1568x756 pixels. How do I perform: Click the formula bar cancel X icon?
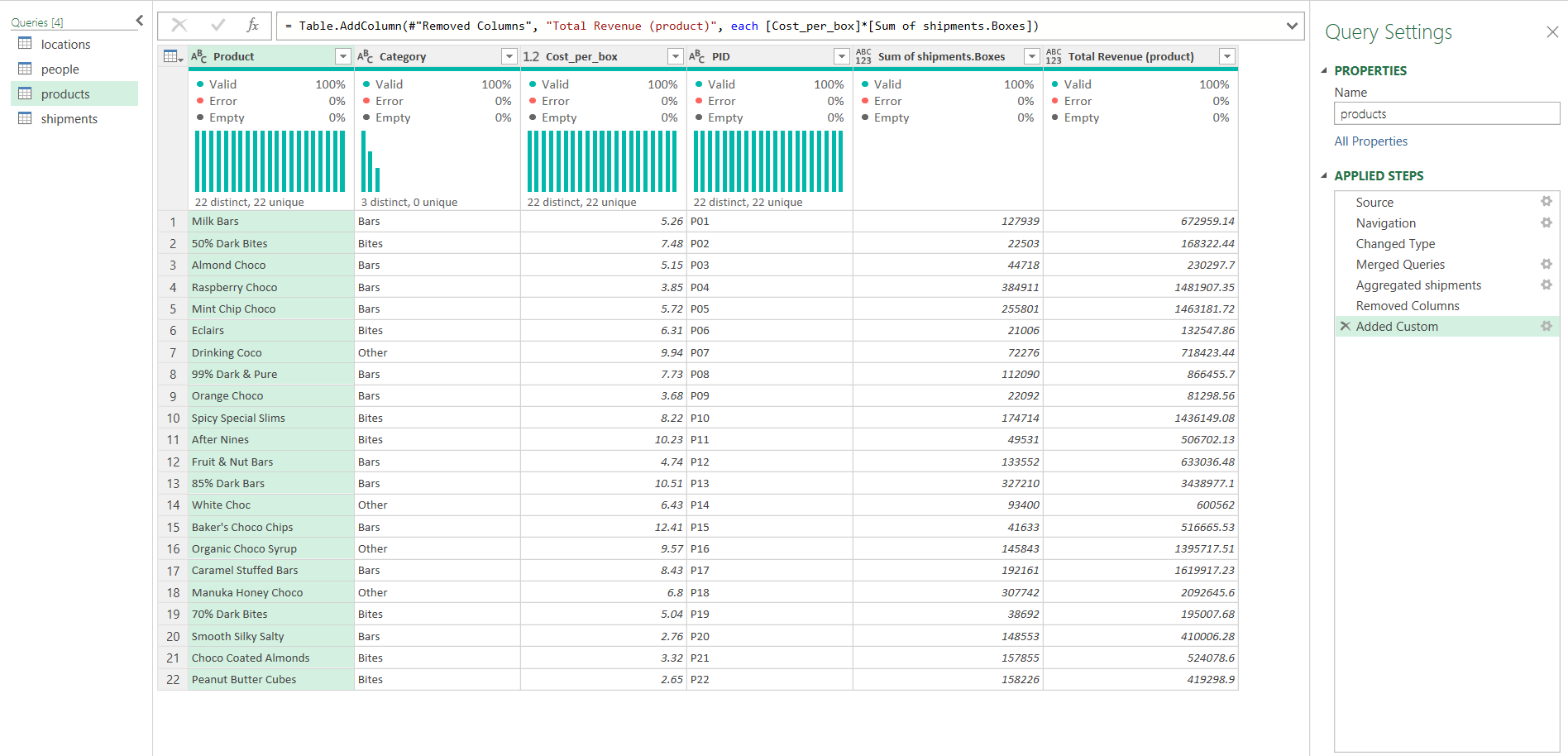click(x=179, y=26)
